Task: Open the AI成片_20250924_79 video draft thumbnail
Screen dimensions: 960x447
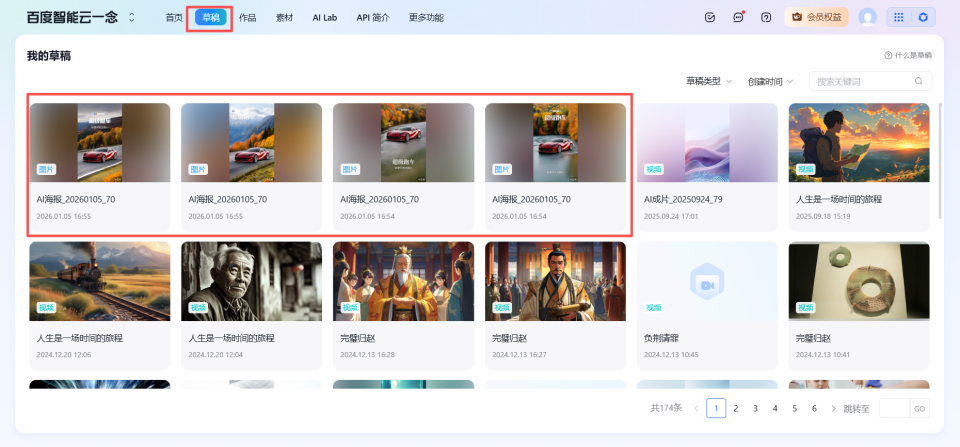Action: pos(707,142)
